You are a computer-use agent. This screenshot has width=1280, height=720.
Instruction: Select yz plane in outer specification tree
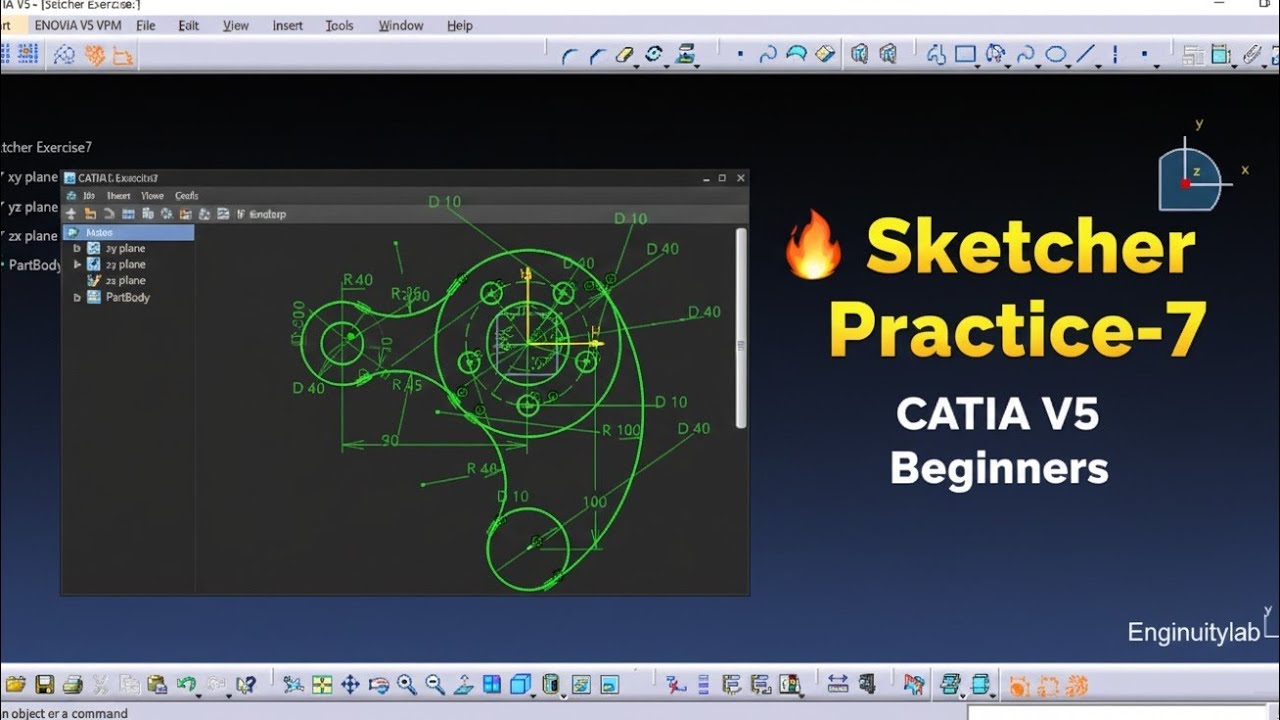[x=33, y=207]
